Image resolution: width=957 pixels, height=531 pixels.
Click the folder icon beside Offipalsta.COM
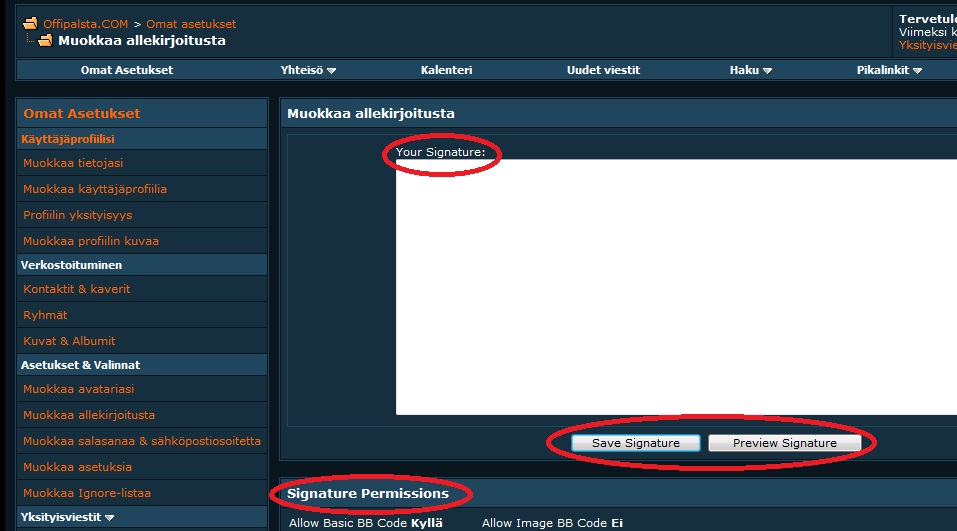point(30,23)
